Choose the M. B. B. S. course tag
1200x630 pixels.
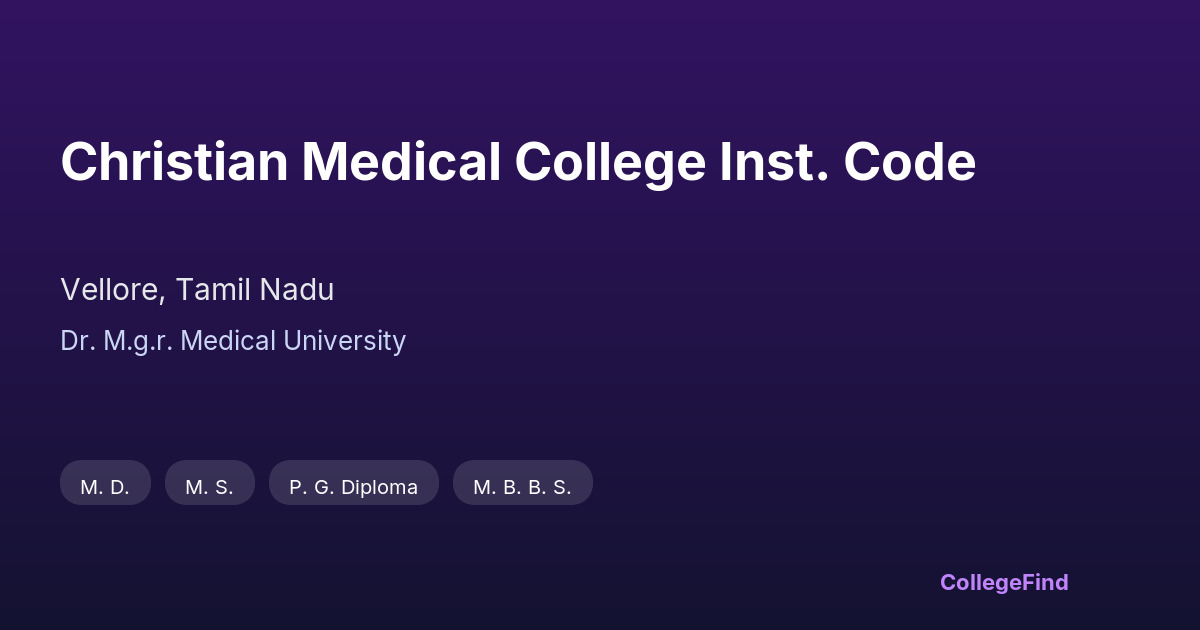[522, 487]
